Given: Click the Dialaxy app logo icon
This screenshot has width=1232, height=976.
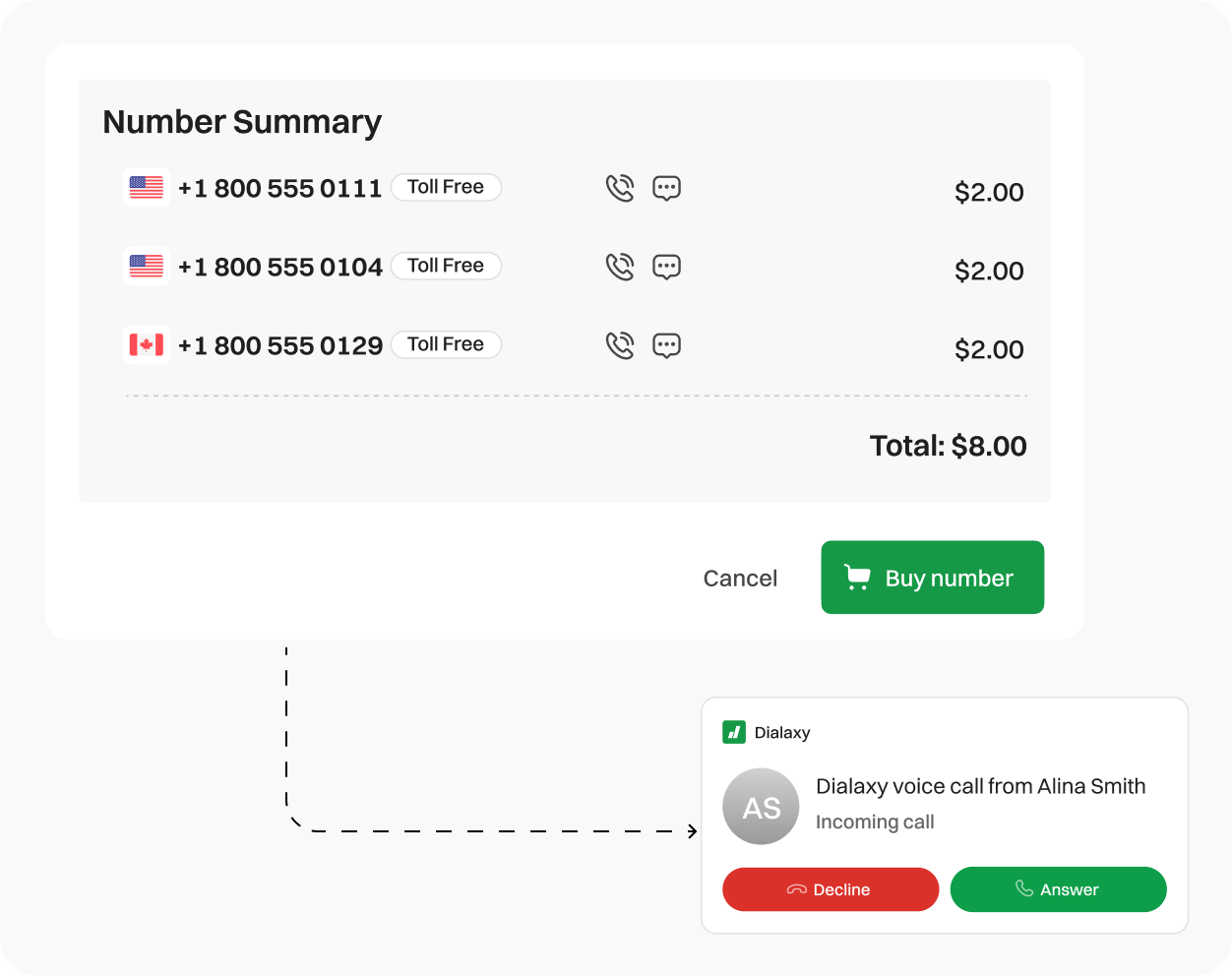Looking at the screenshot, I should 734,732.
